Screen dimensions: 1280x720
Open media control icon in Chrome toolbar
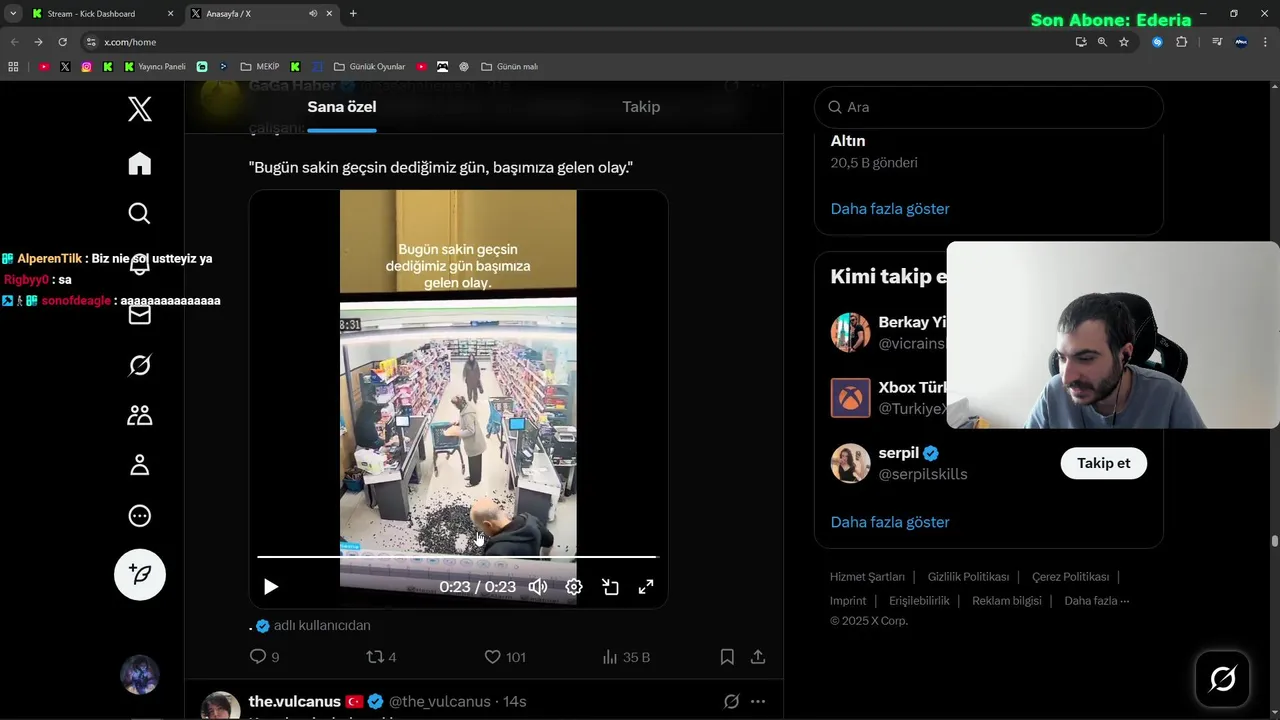point(1217,42)
